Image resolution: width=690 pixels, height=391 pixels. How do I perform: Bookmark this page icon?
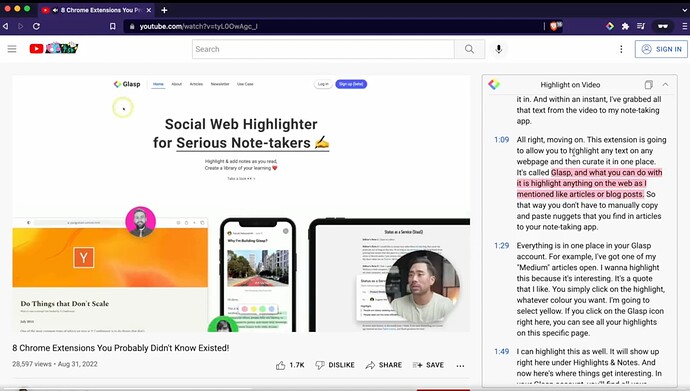(113, 26)
